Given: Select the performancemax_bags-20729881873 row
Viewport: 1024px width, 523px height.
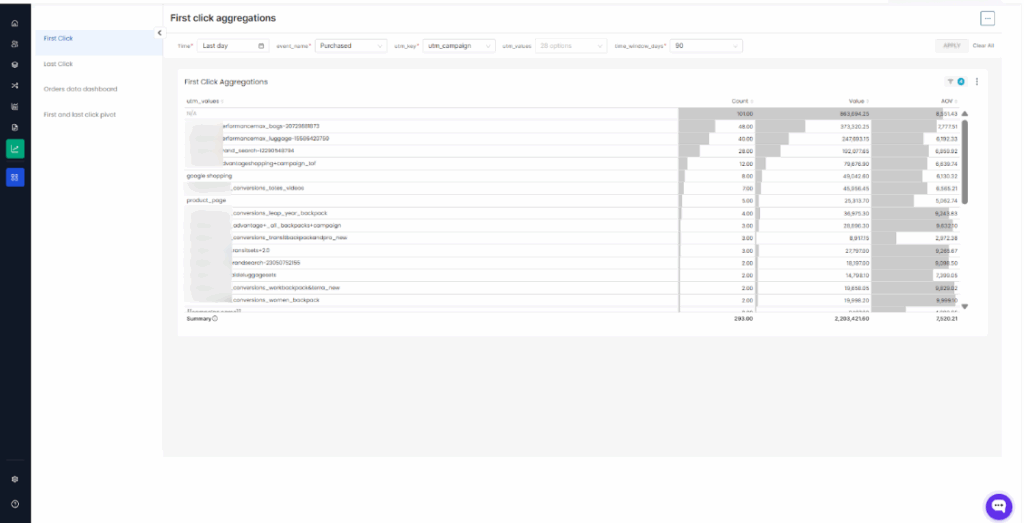Looking at the screenshot, I should point(572,126).
